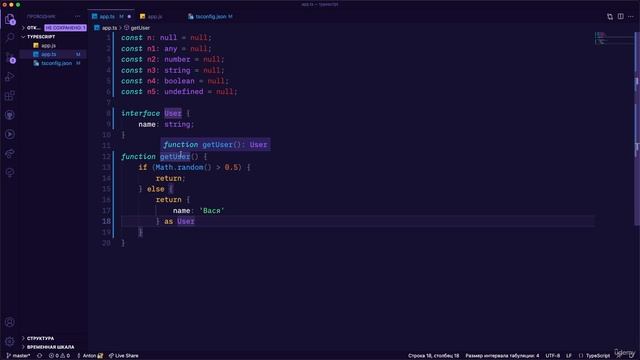Click the circled play icon in activity bar

pos(10,134)
